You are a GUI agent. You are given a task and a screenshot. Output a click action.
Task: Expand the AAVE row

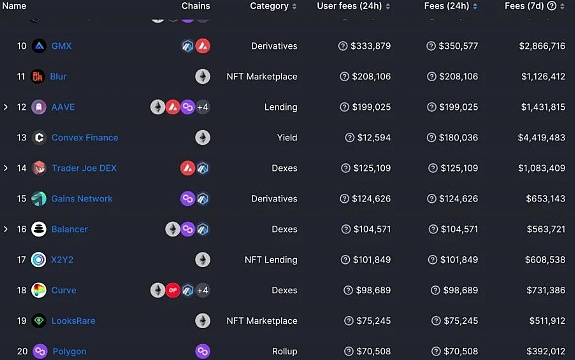tap(6, 107)
